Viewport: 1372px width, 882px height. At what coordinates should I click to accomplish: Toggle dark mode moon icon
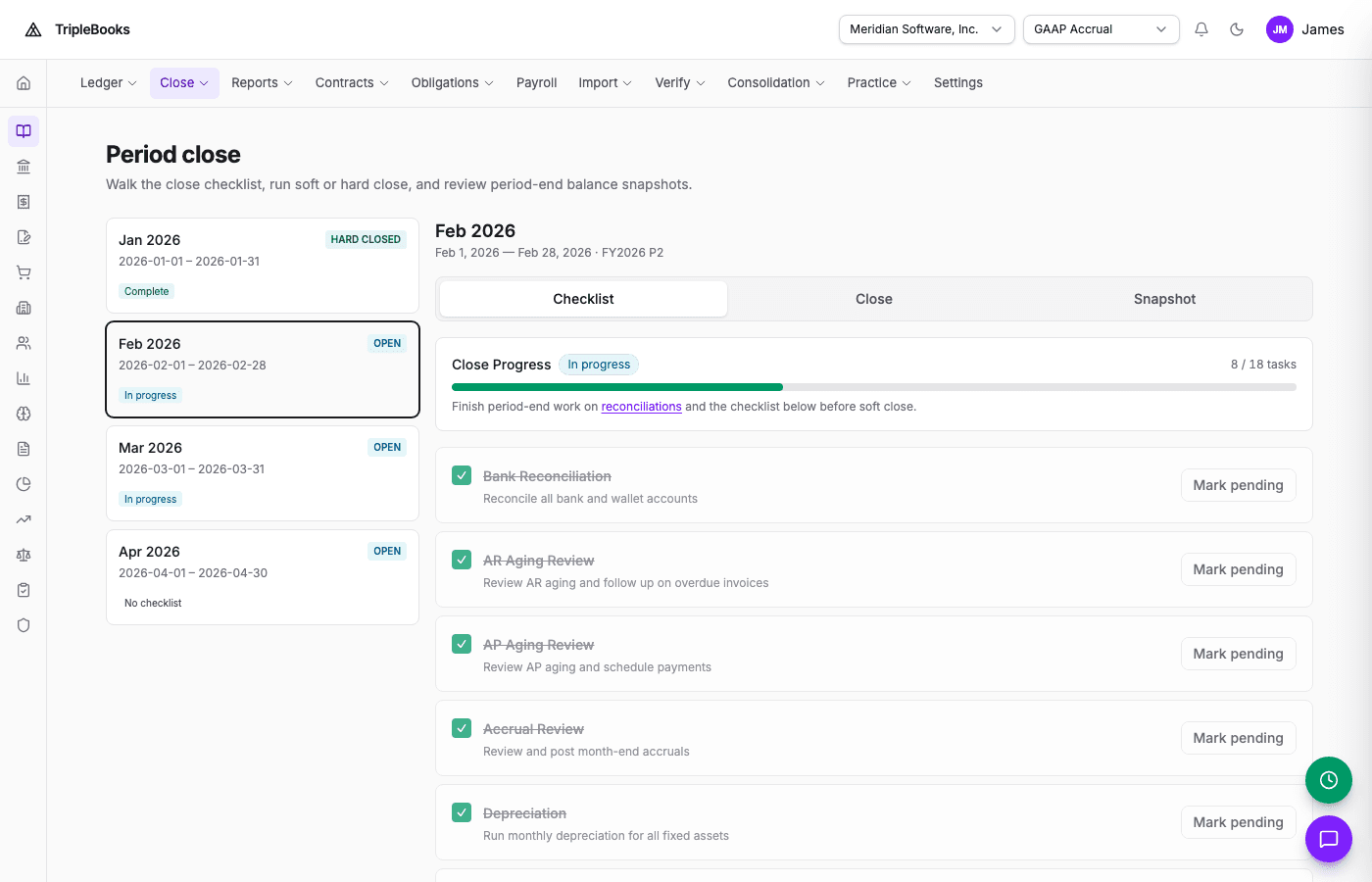tap(1237, 29)
